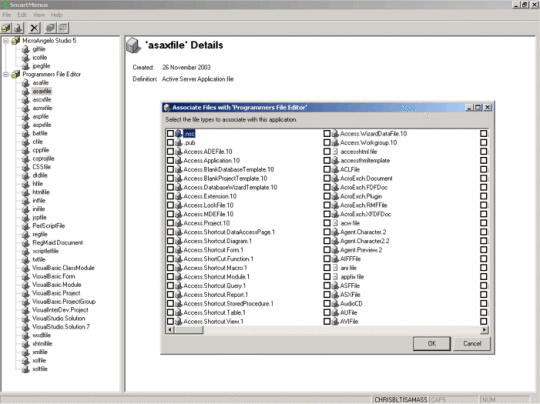Click the green SmartMenus title bar icon
This screenshot has height=404, width=540.
[x=5, y=4]
